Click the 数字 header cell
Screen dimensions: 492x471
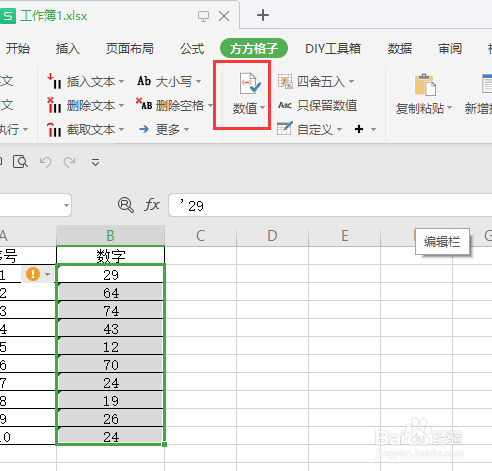[x=111, y=256]
